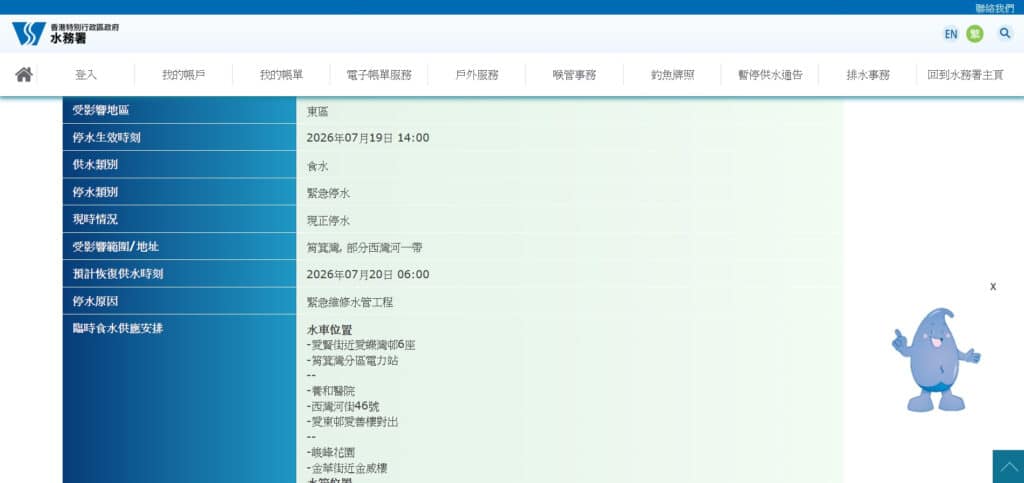Open the search magnifier icon
1024x483 pixels.
coord(1004,33)
